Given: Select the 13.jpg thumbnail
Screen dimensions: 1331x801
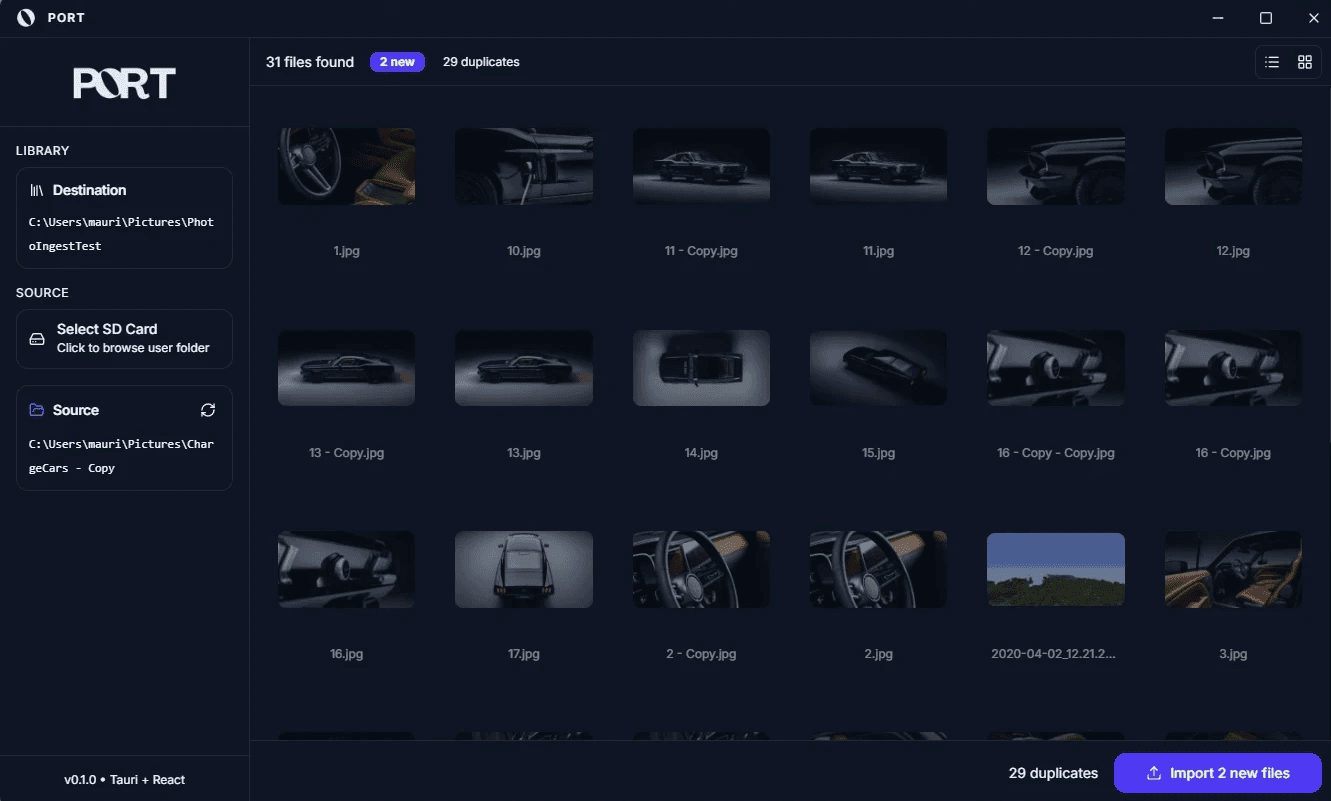Looking at the screenshot, I should [x=524, y=368].
